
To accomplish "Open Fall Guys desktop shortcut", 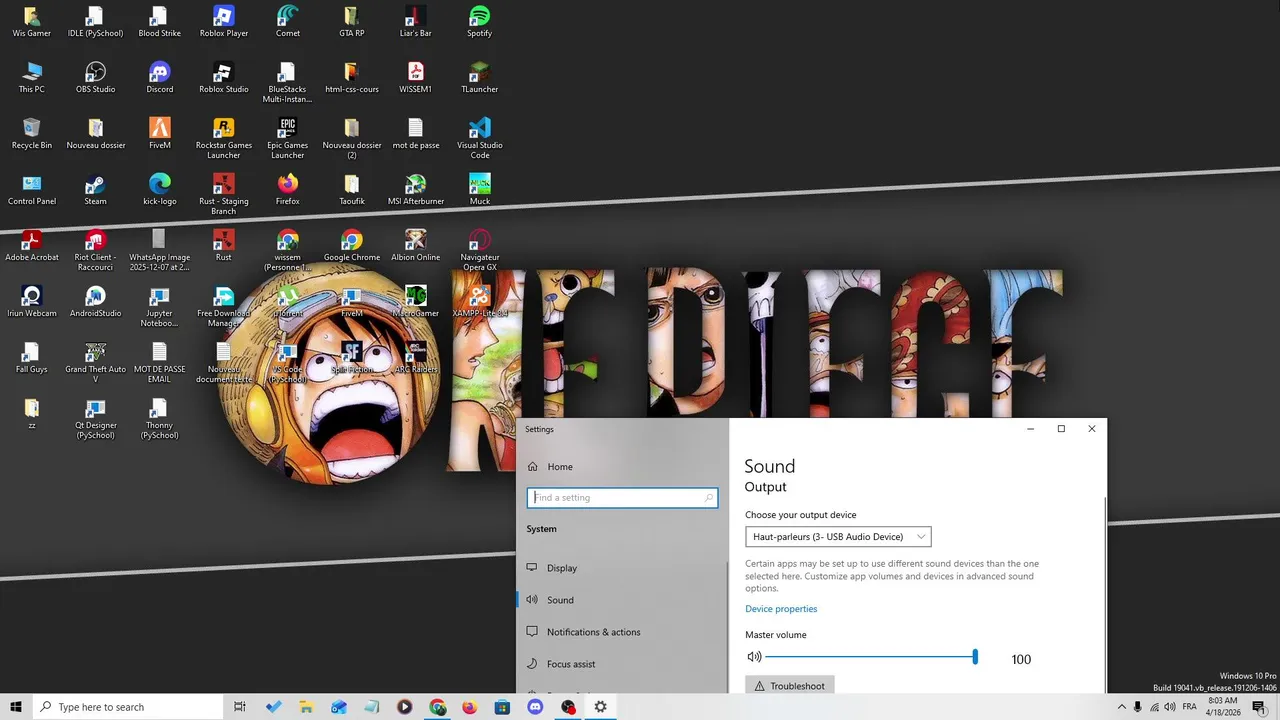I will 31,358.
